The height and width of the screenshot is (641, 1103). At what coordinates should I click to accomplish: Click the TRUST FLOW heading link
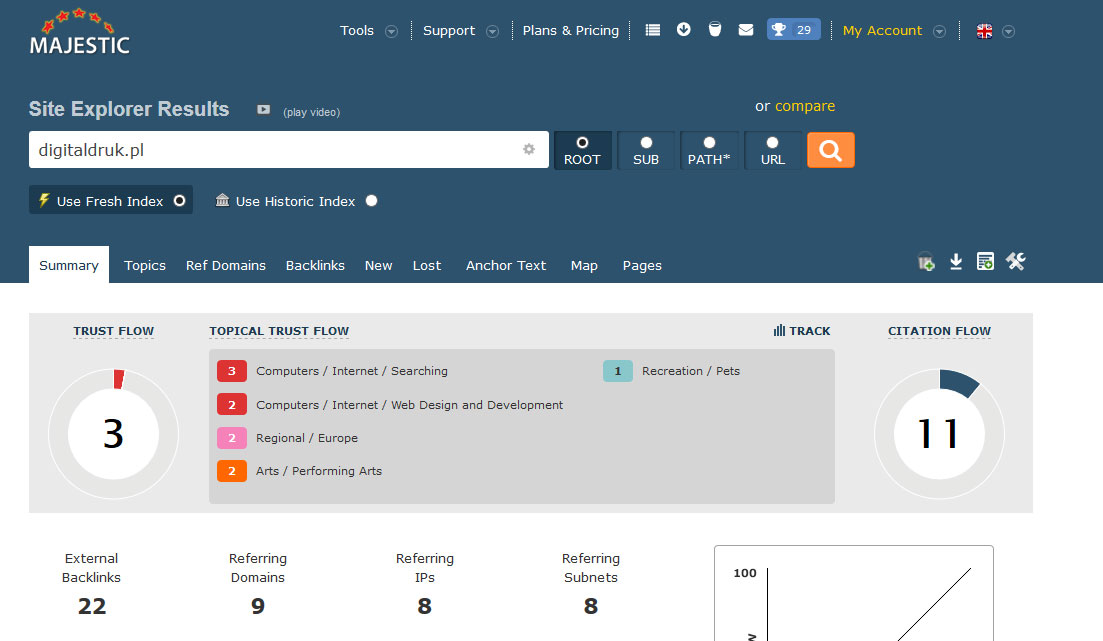point(113,331)
